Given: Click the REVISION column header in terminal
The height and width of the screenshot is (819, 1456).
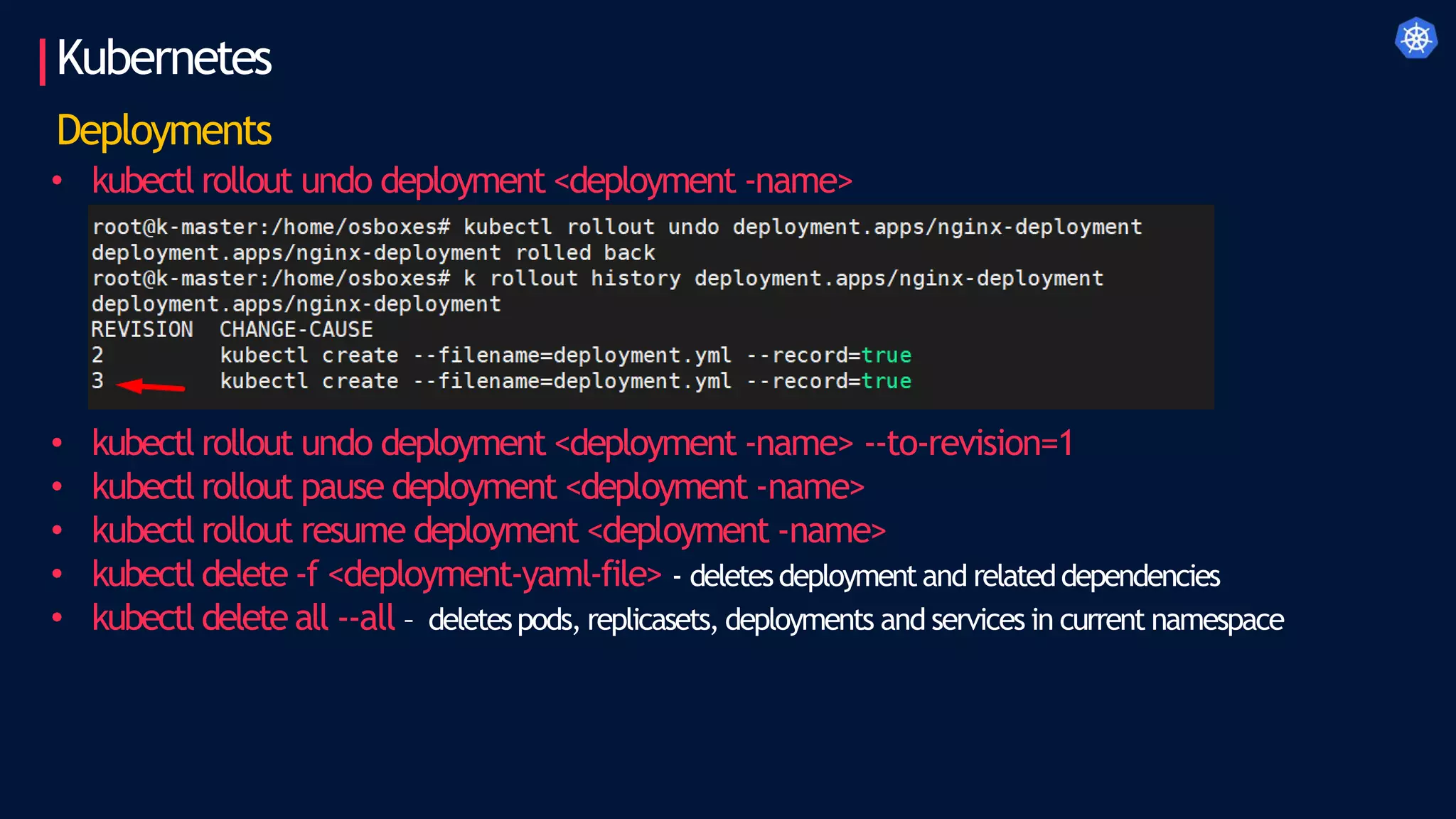Looking at the screenshot, I should pyautogui.click(x=141, y=330).
